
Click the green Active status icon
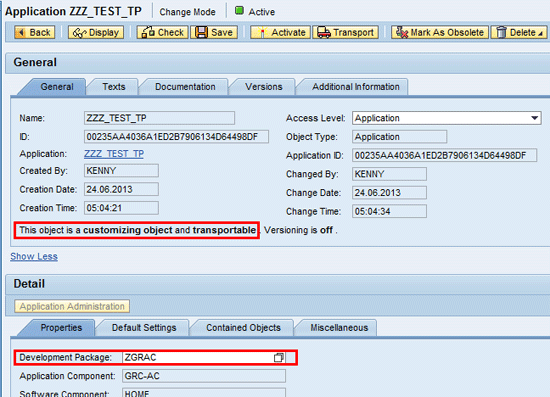coord(239,11)
